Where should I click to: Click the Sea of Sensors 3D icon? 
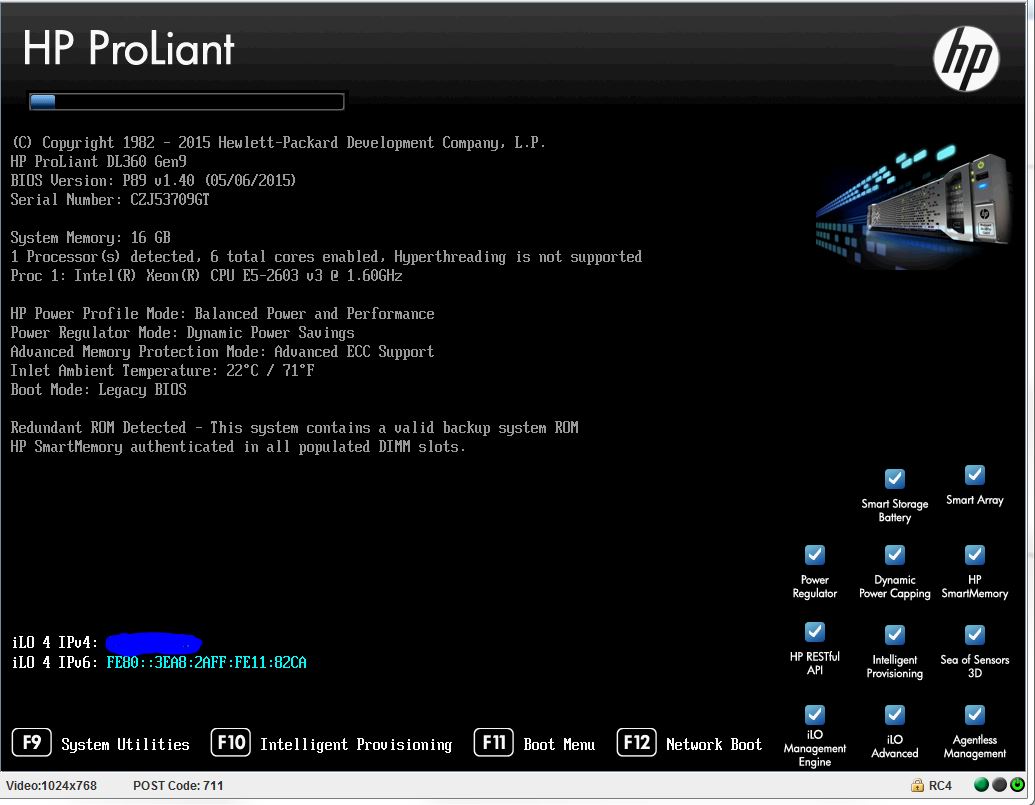(973, 631)
